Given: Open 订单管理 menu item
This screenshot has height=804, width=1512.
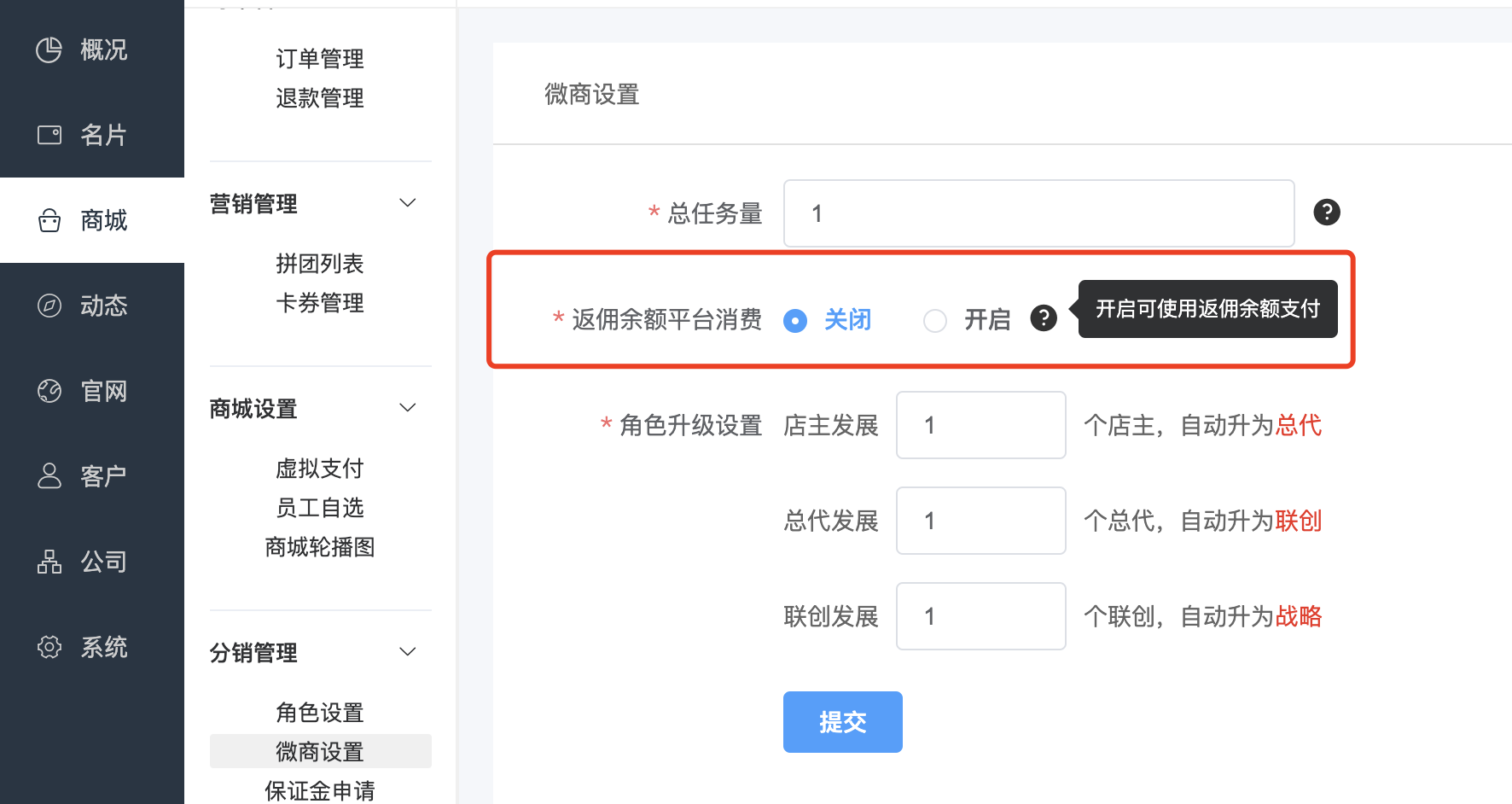Looking at the screenshot, I should coord(320,59).
